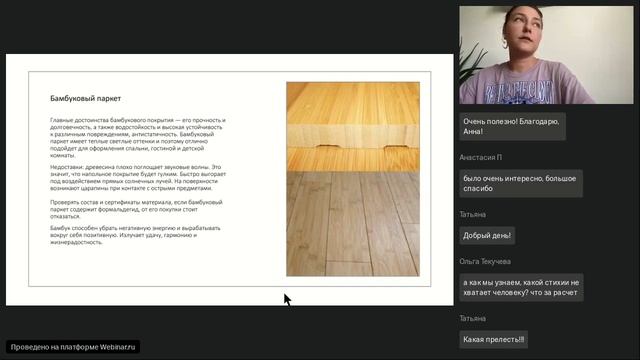
Task: Click chat author name 'Анастасия П'
Action: pos(480,157)
